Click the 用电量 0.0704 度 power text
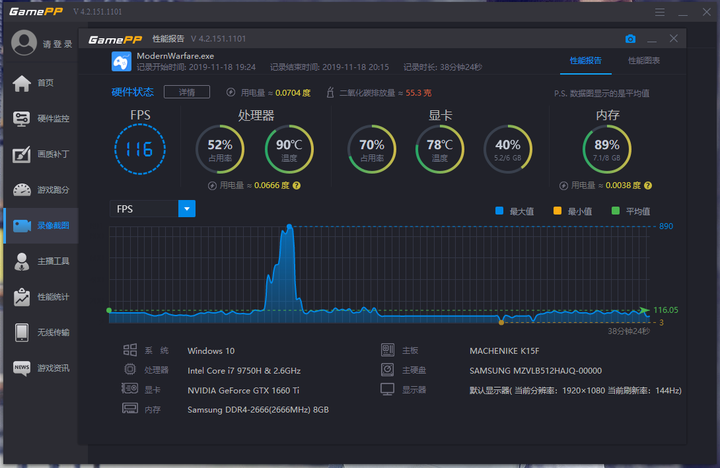 (276, 93)
